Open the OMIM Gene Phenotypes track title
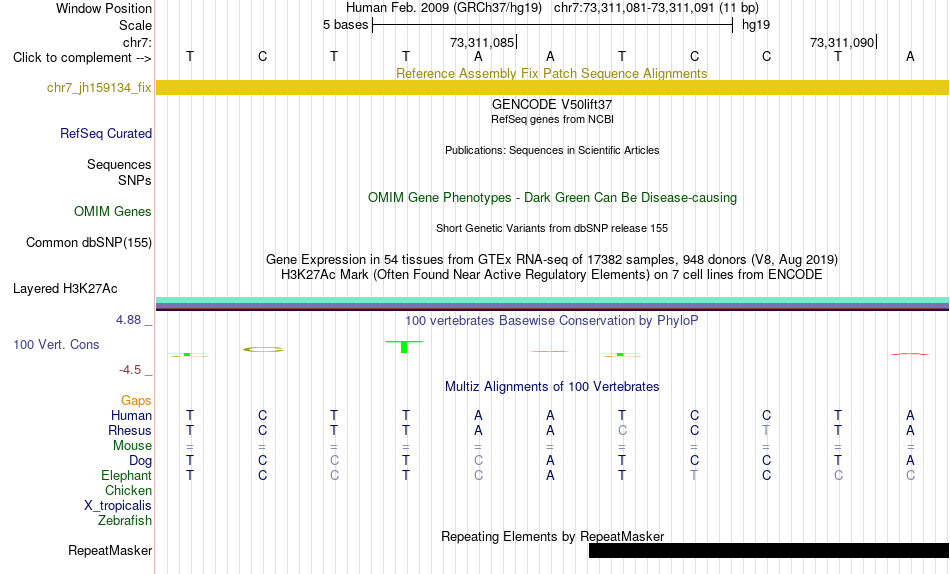The width and height of the screenshot is (950, 574). [552, 198]
